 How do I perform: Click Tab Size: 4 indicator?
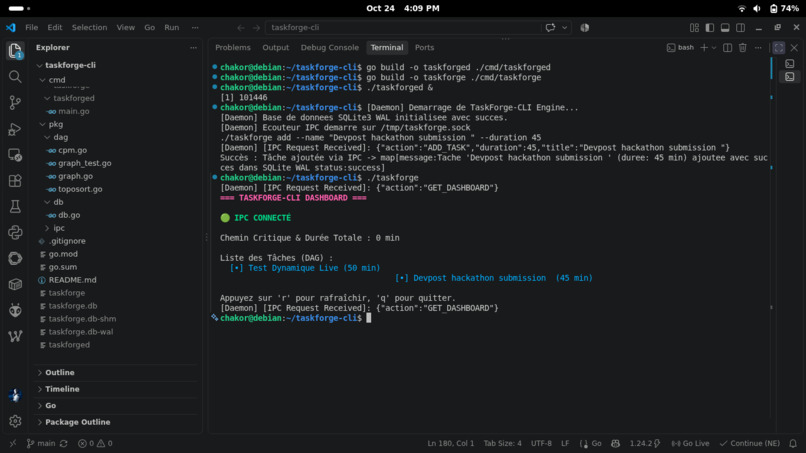pos(502,443)
